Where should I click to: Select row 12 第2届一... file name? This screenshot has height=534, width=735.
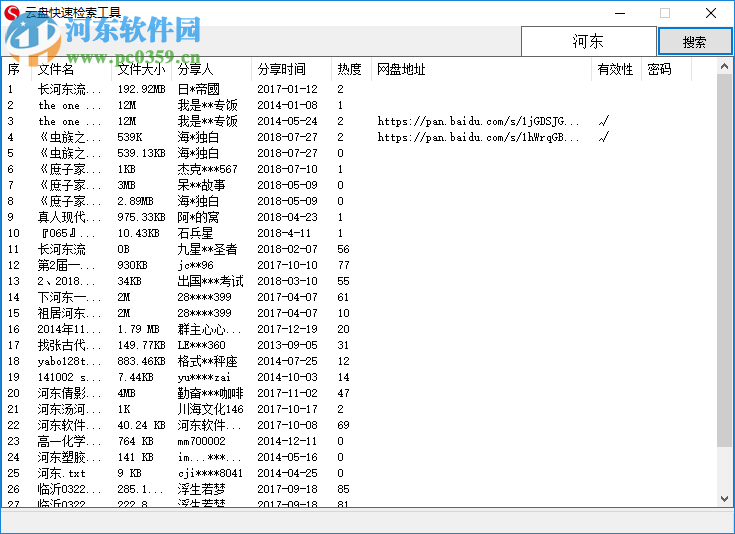click(67, 265)
